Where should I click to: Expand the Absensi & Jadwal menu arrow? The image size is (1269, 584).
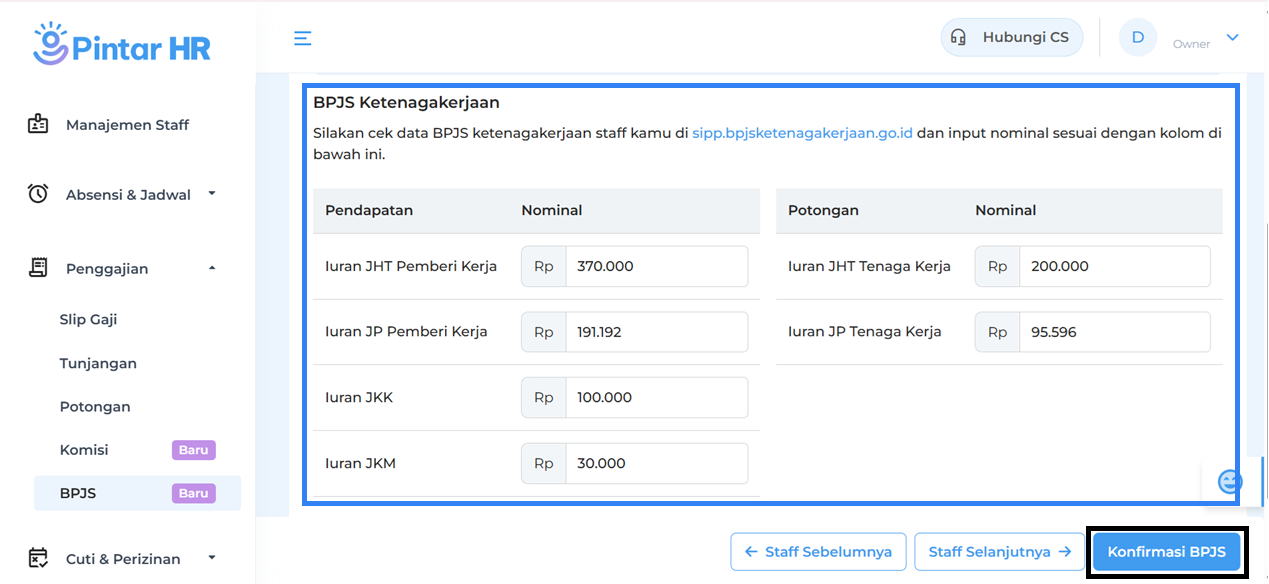[x=212, y=193]
